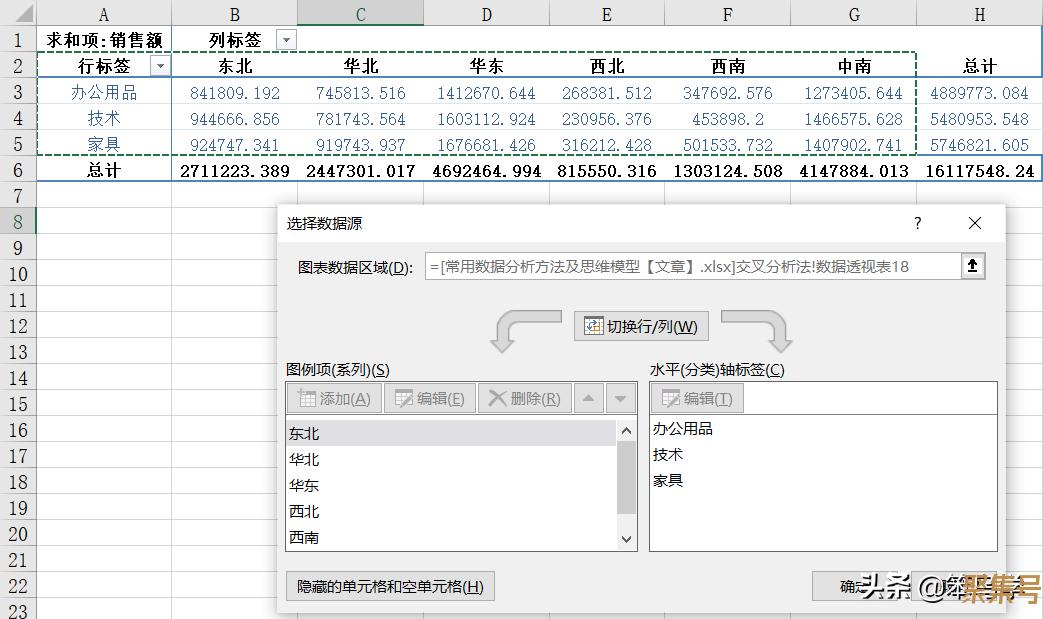Click the chart data range input field
This screenshot has width=1043, height=619.
690,266
